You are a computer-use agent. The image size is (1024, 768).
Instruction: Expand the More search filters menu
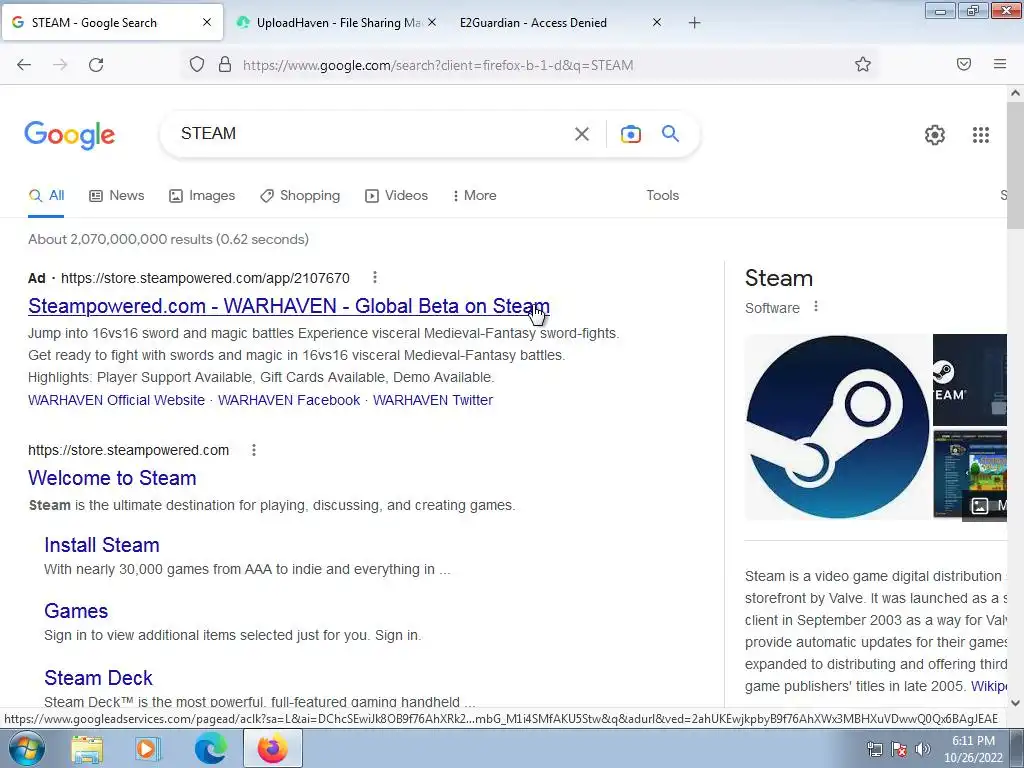[x=475, y=195]
